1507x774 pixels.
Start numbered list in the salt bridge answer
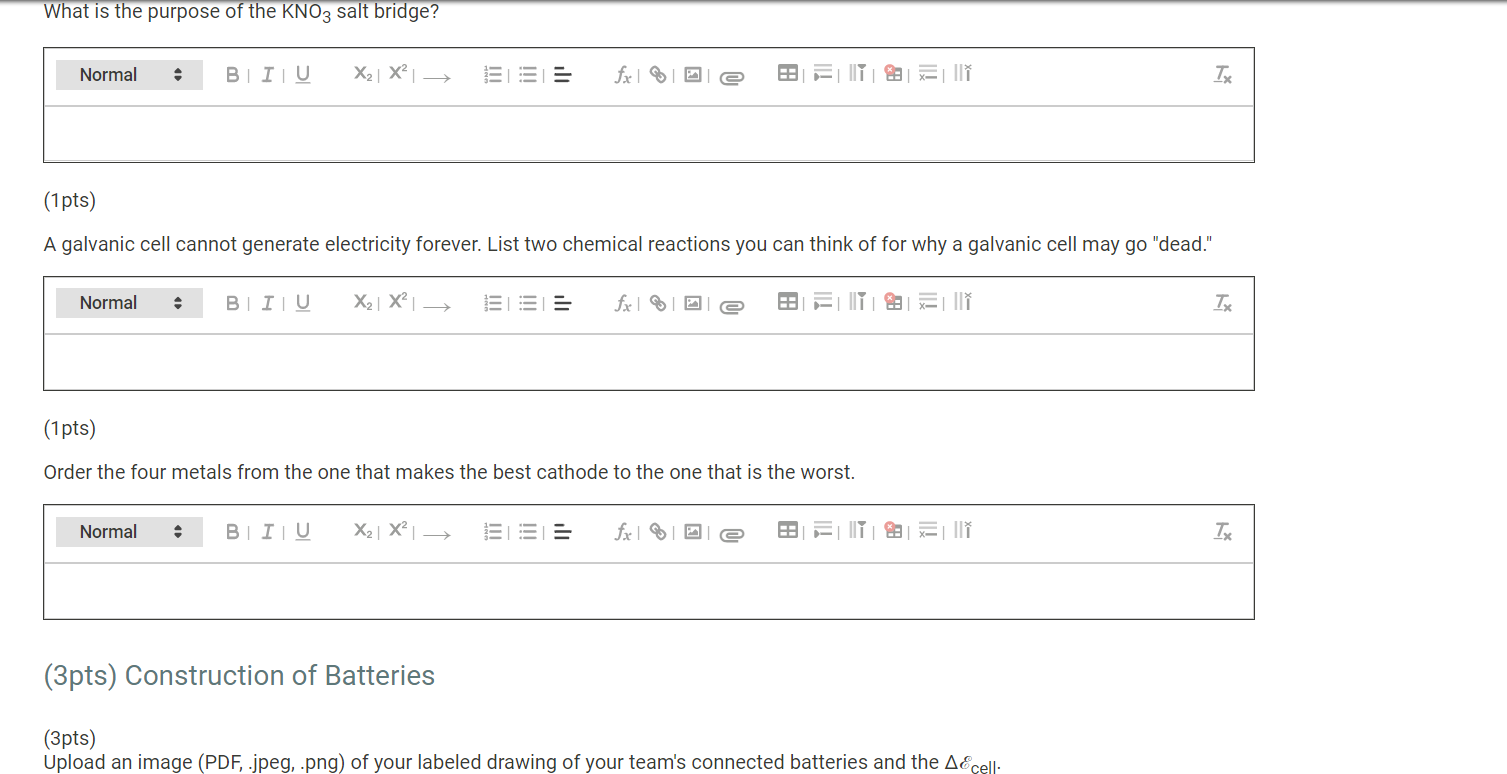(x=492, y=75)
